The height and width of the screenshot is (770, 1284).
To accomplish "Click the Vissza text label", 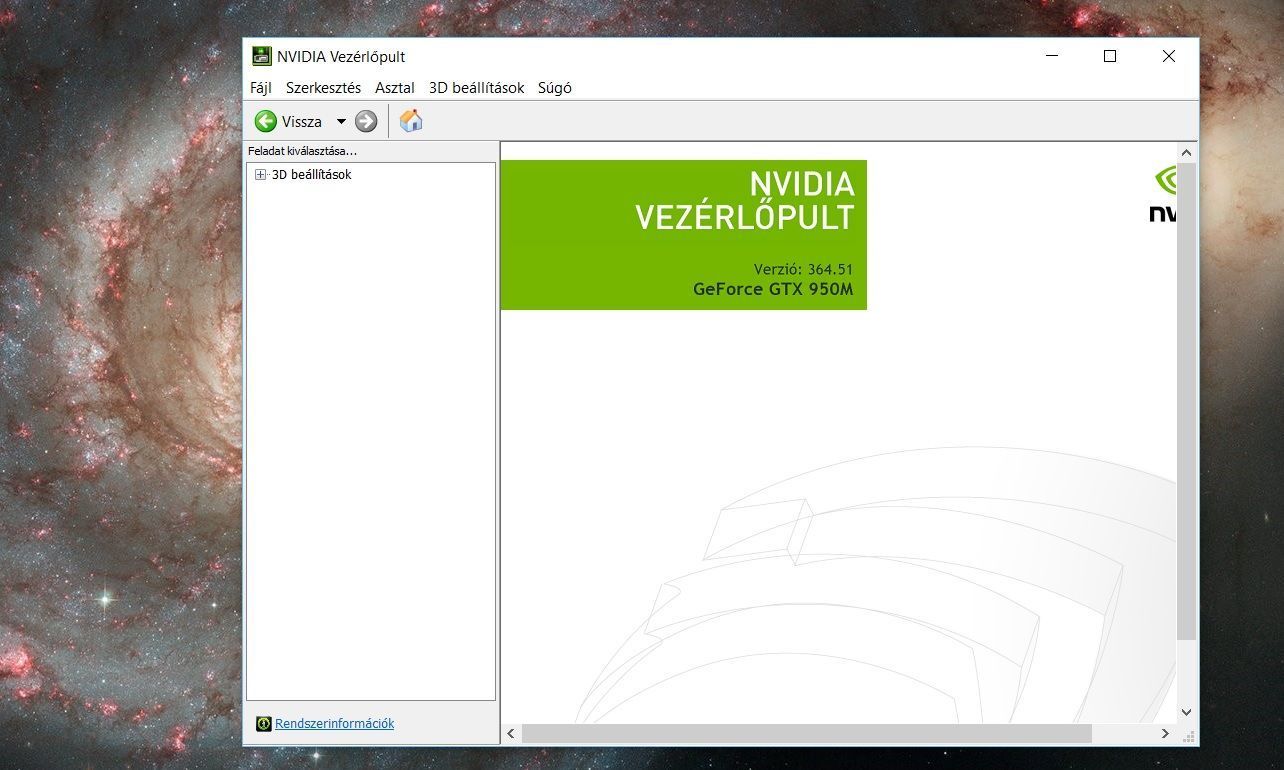I will click(x=302, y=122).
